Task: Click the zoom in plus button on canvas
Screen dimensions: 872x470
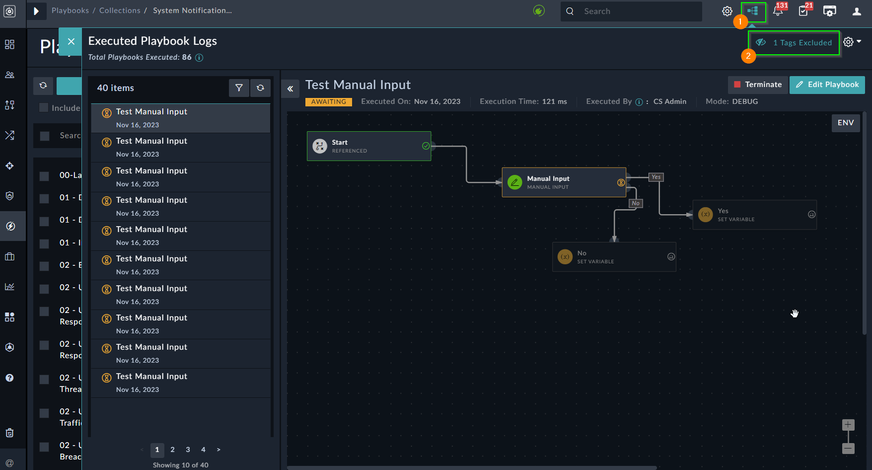Action: (x=848, y=425)
